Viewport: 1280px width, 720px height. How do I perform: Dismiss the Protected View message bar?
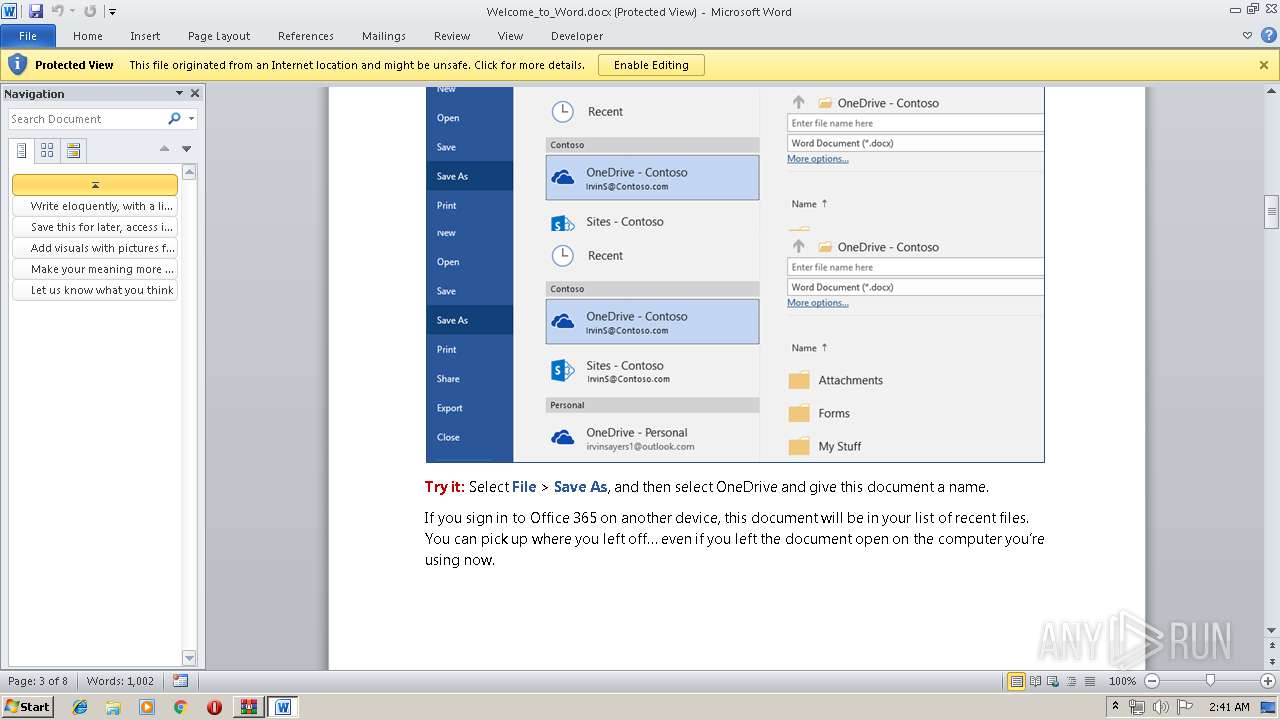[x=1264, y=65]
